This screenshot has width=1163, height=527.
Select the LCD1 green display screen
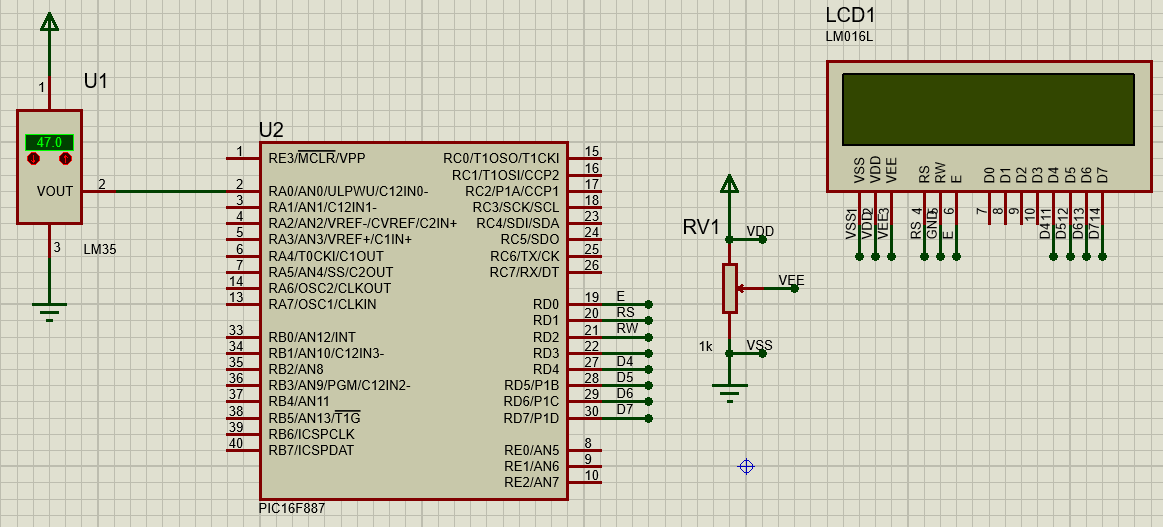(988, 109)
